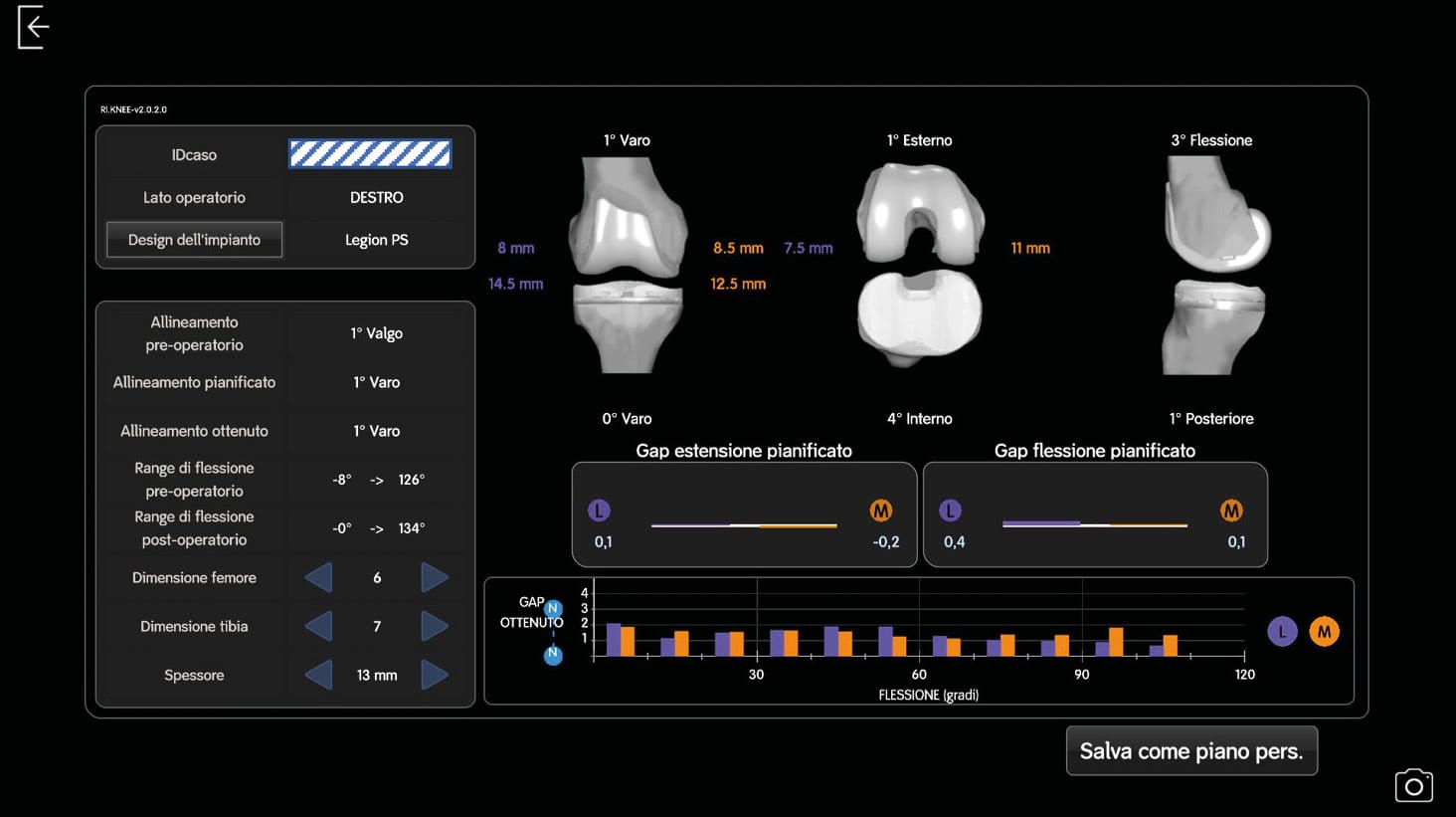This screenshot has width=1456, height=817.
Task: Toggle lateral L series in gap chart legend
Action: pos(1282,632)
